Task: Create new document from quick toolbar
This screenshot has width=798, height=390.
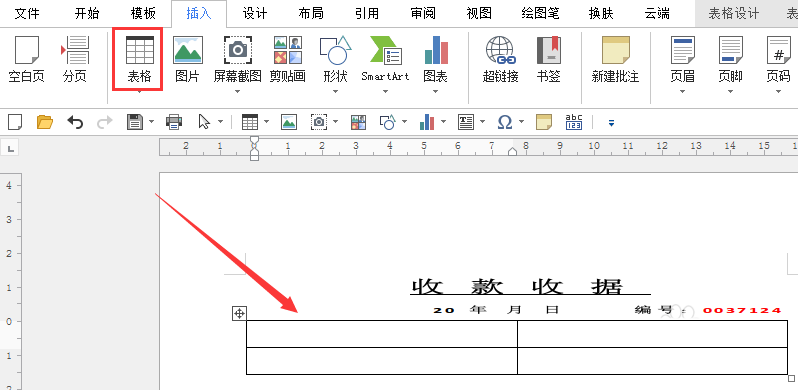Action: click(x=15, y=122)
